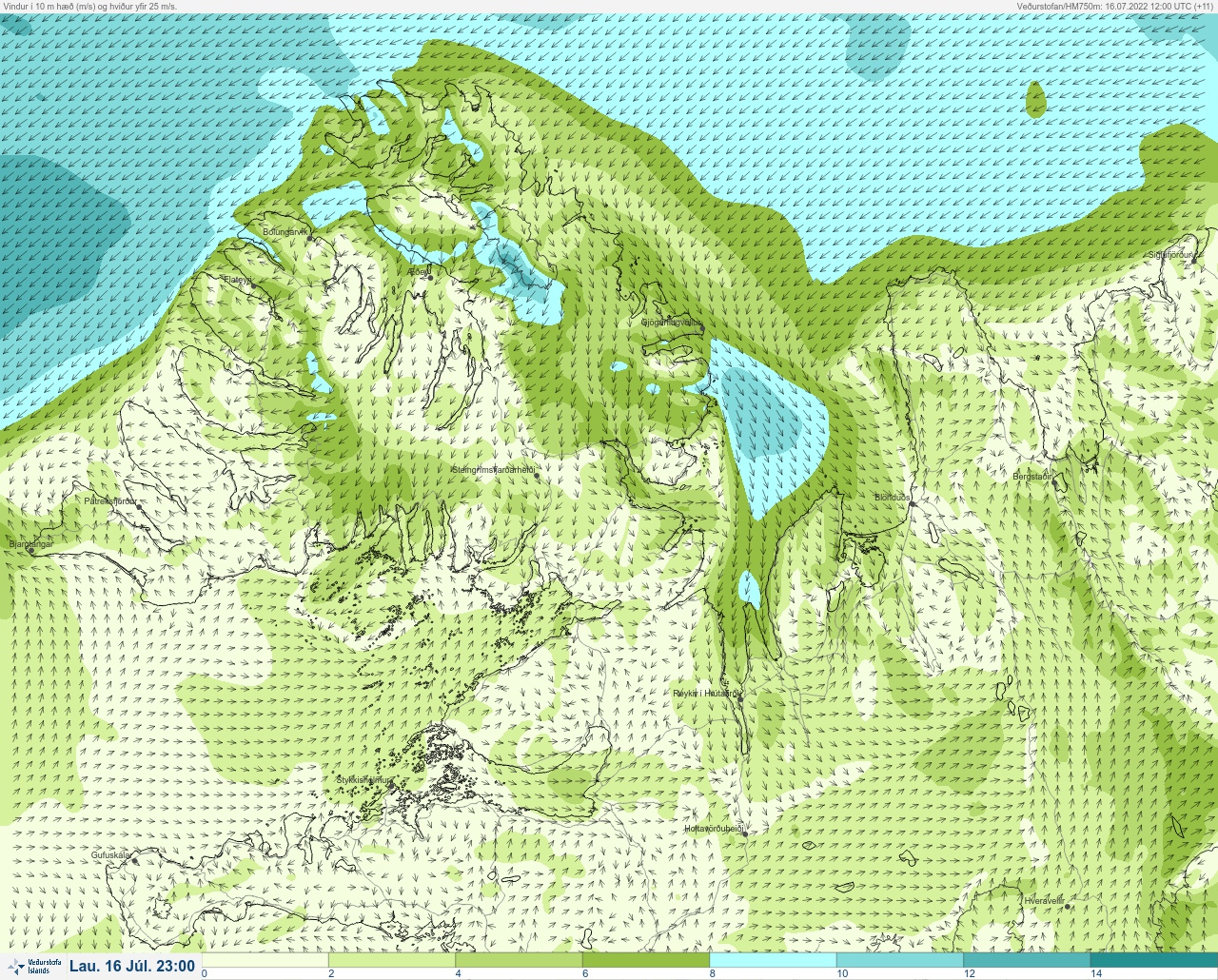Select the 8–10 m/s legend color
The width and height of the screenshot is (1218, 980).
[773, 960]
